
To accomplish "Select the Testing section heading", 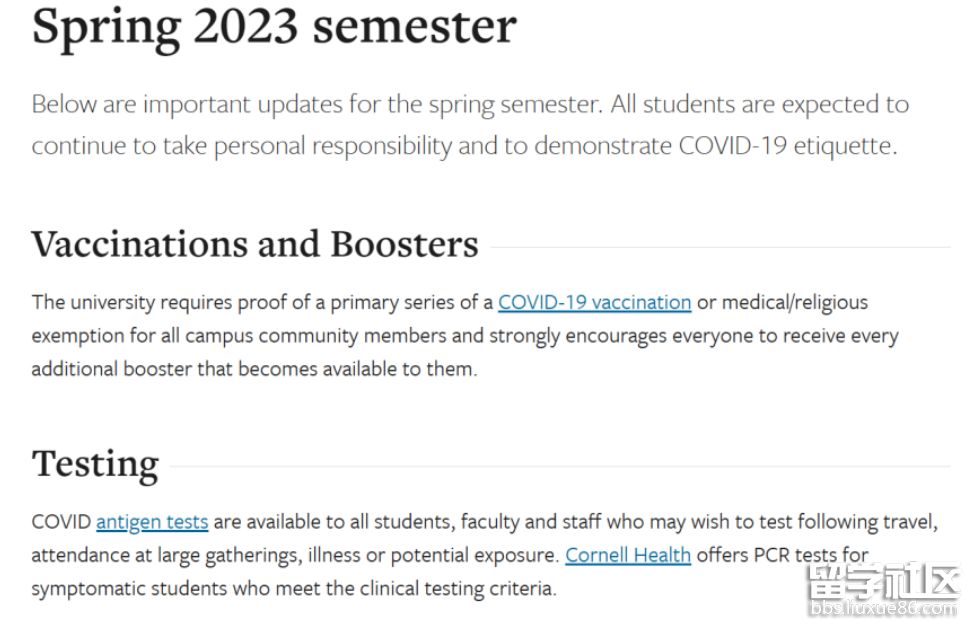I will (x=95, y=464).
